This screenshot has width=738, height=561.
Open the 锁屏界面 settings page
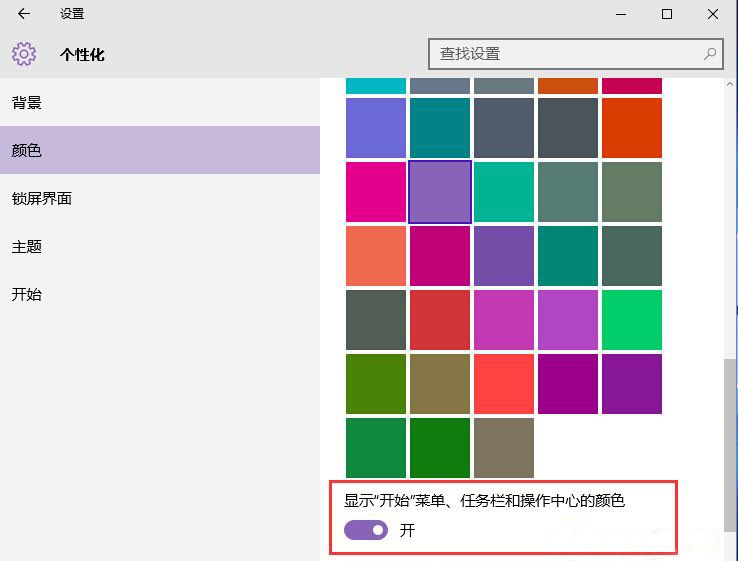[x=42, y=199]
